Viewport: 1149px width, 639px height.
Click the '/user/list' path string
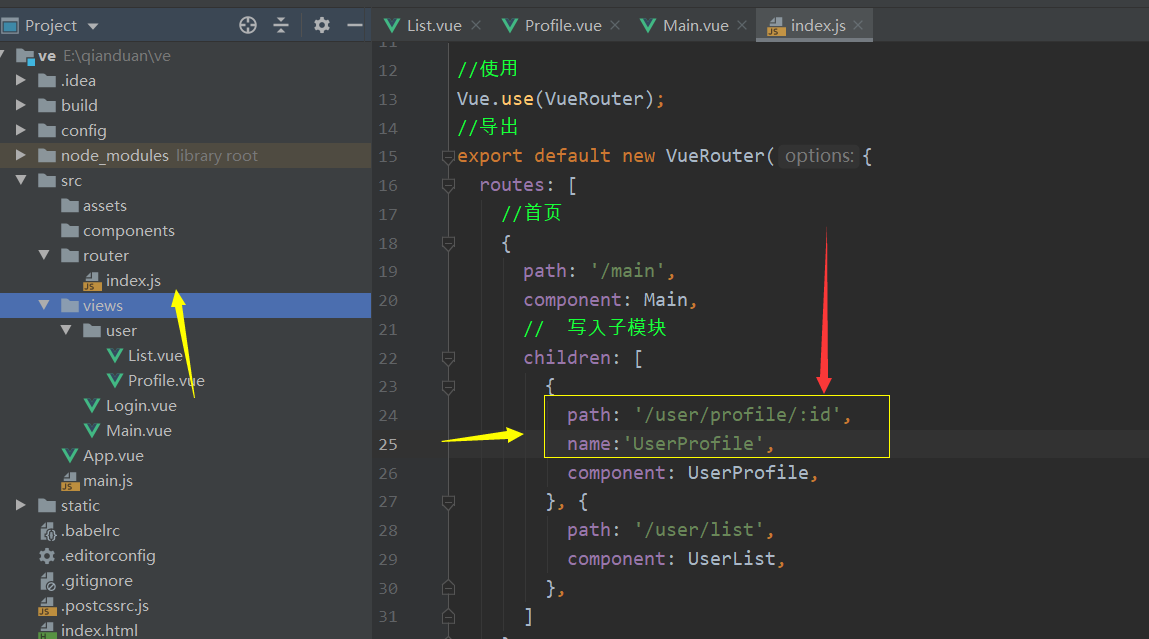pos(699,530)
